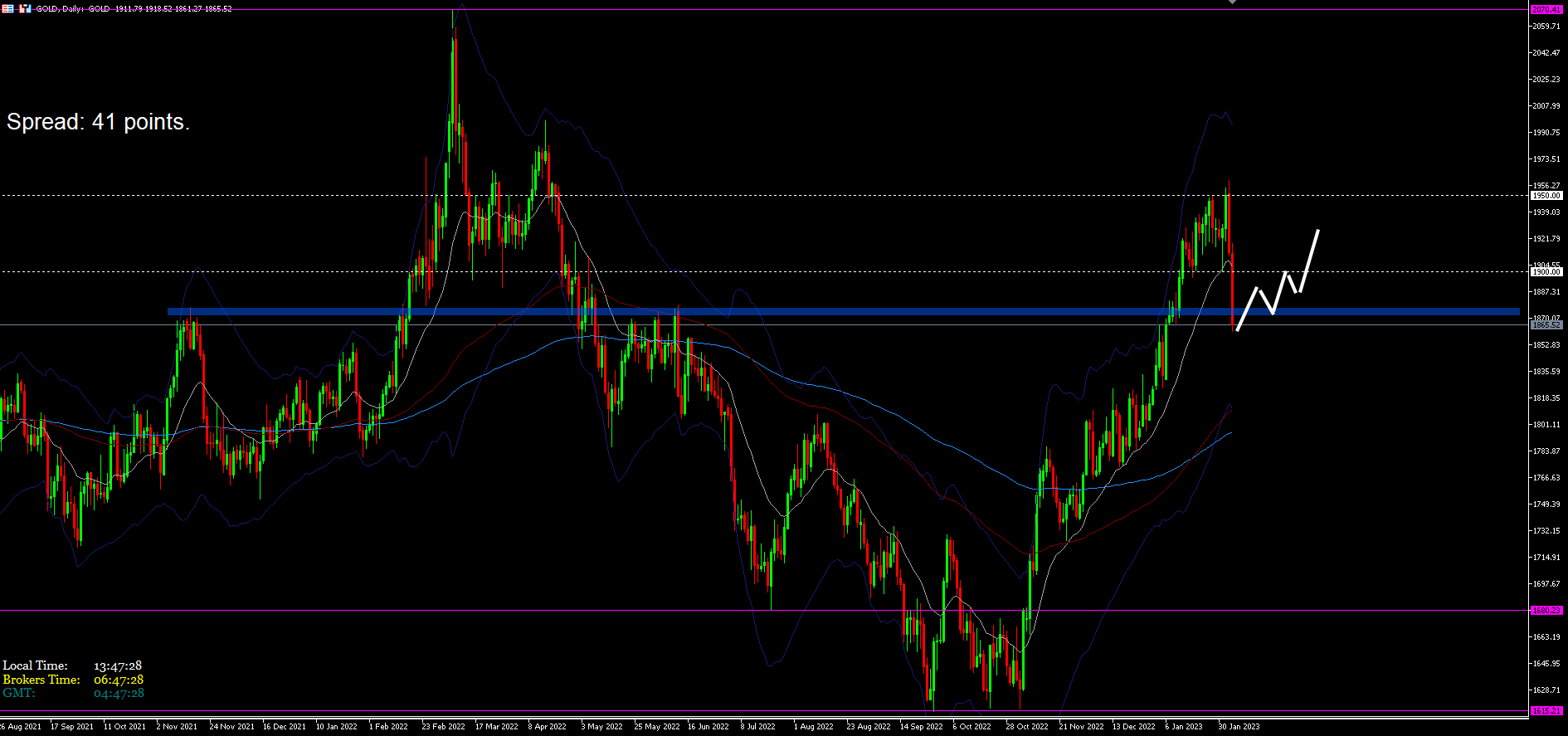The width and height of the screenshot is (1568, 736).
Task: Click the 30 Jan 2023 date label
Action: (x=1239, y=727)
